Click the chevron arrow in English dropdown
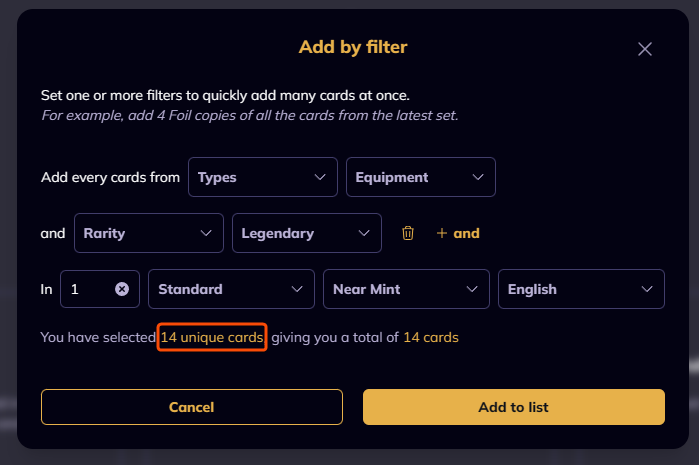Viewport: 699px width, 465px height. [647, 289]
